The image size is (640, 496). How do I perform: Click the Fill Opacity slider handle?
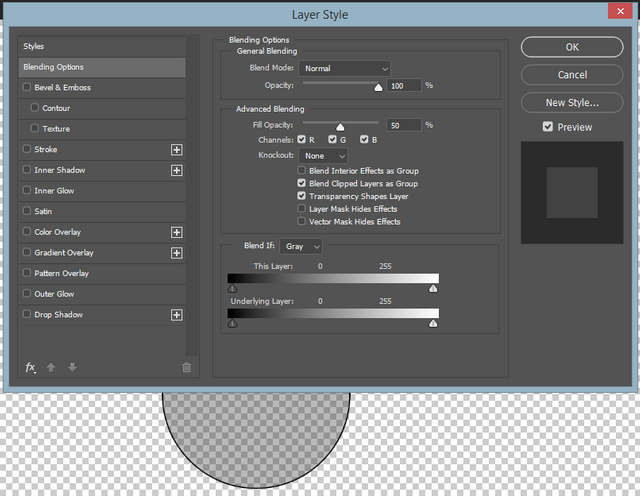(340, 127)
